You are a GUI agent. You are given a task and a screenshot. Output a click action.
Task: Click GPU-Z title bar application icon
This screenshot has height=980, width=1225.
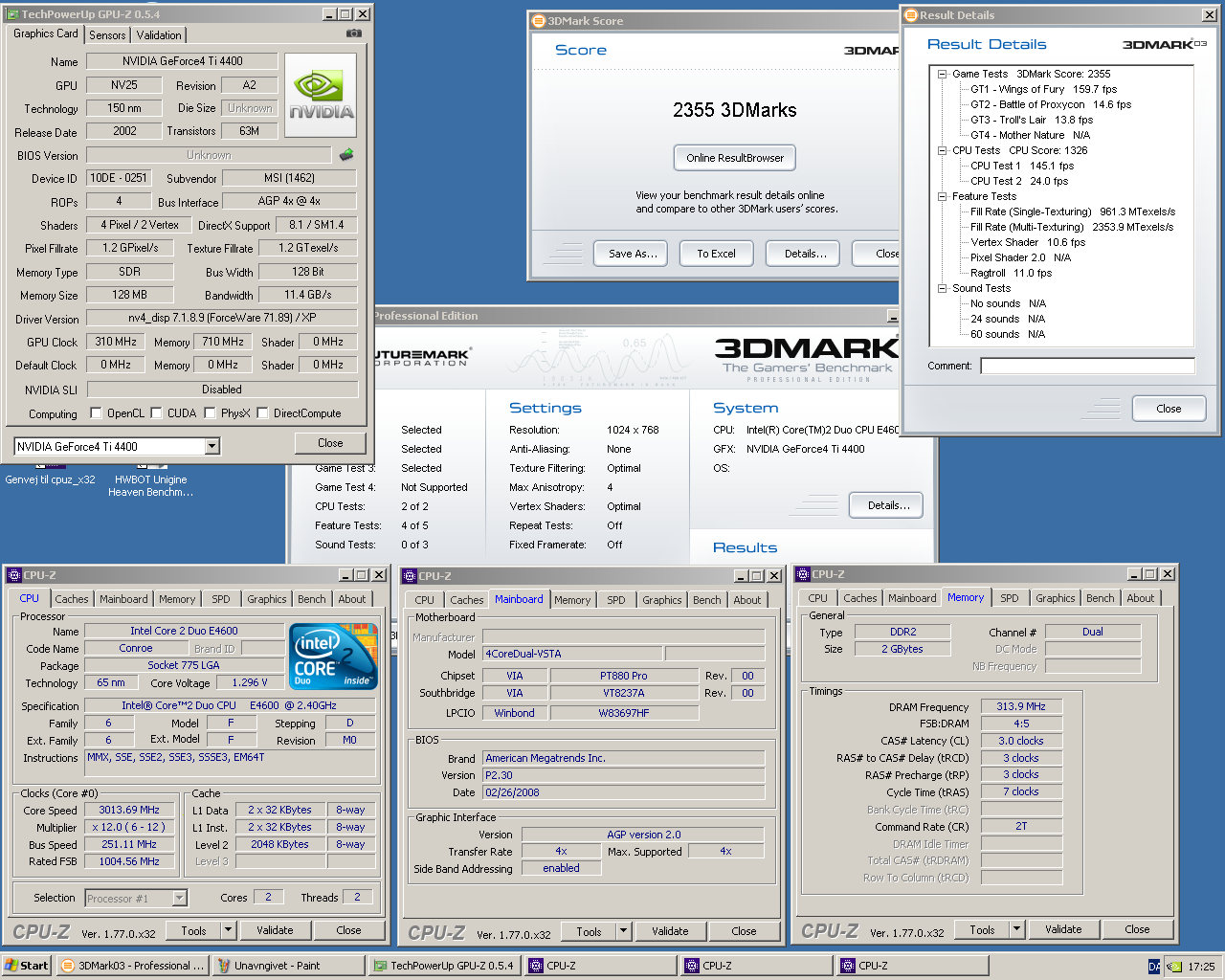coord(13,14)
